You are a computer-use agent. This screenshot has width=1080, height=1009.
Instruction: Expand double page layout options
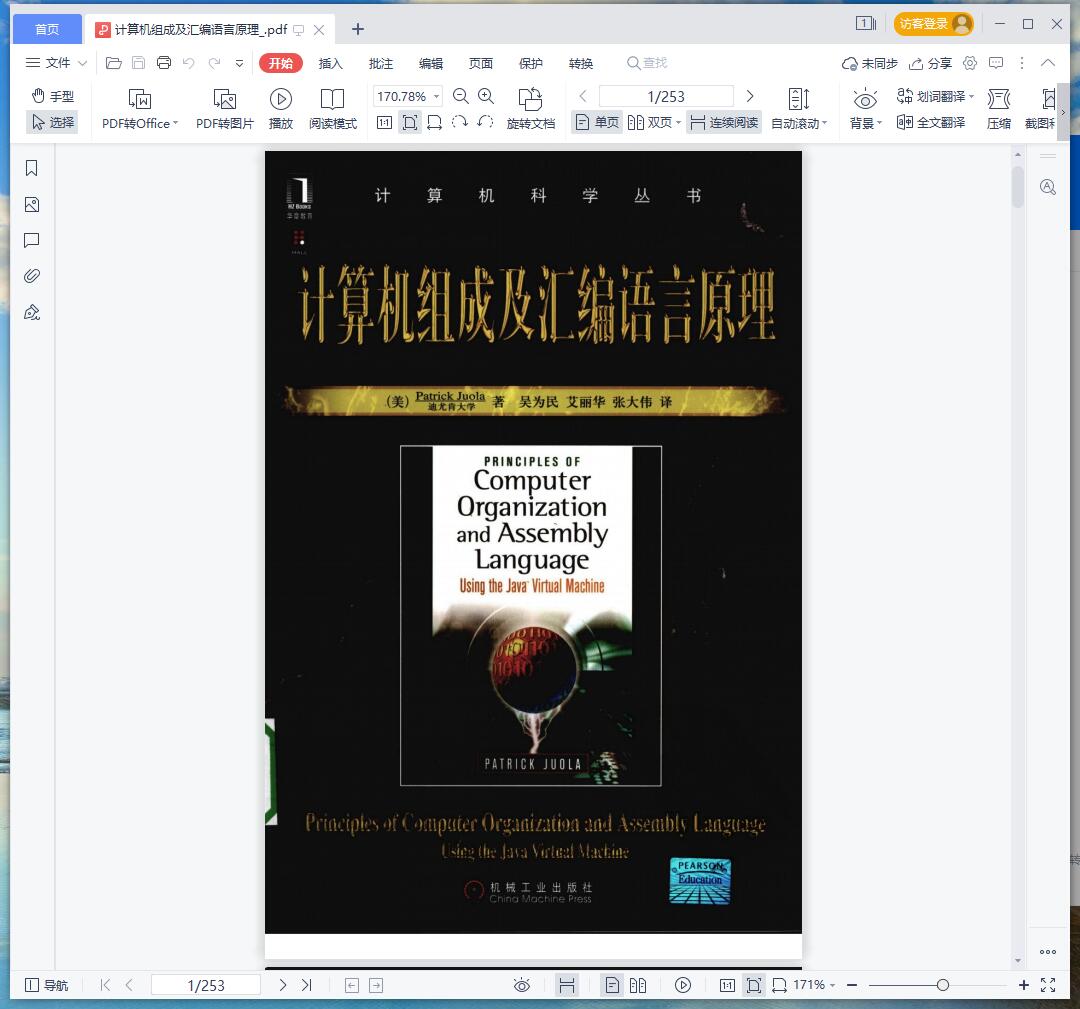coord(678,123)
